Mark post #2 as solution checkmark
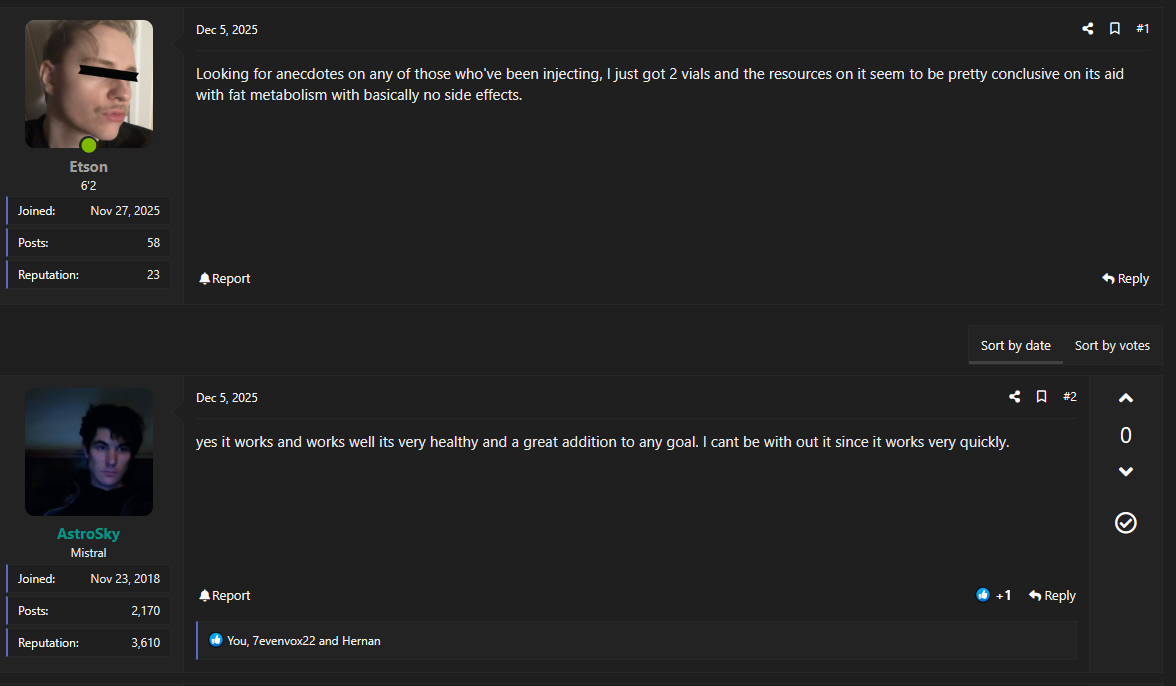This screenshot has height=686, width=1176. pyautogui.click(x=1126, y=523)
